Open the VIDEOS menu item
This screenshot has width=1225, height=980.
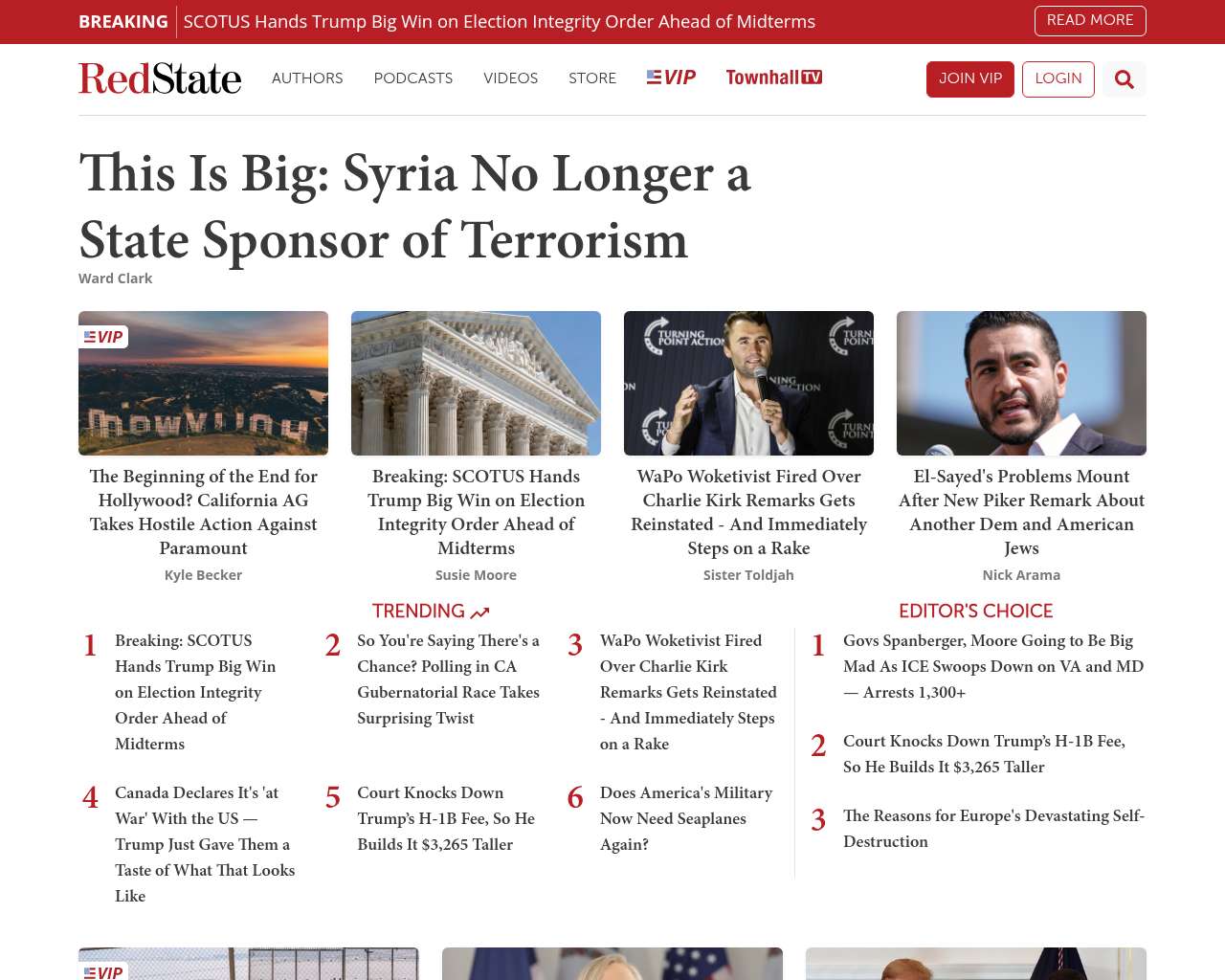pos(511,78)
